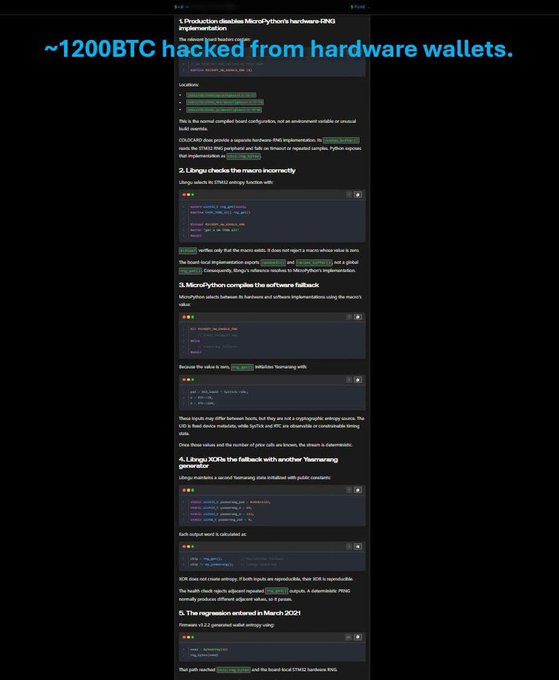Click paragraph starting 'COLDCARD does provide a separate hardware-RNG'
The width and height of the screenshot is (559, 680).
click(x=270, y=148)
